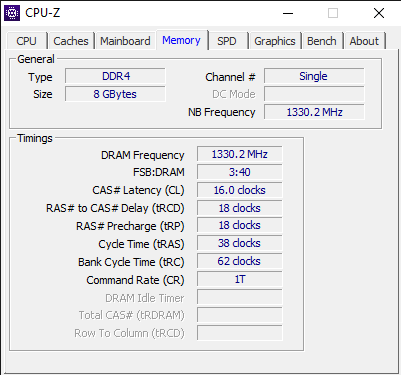
Task: Click the DDR4 memory type field
Action: pyautogui.click(x=115, y=76)
